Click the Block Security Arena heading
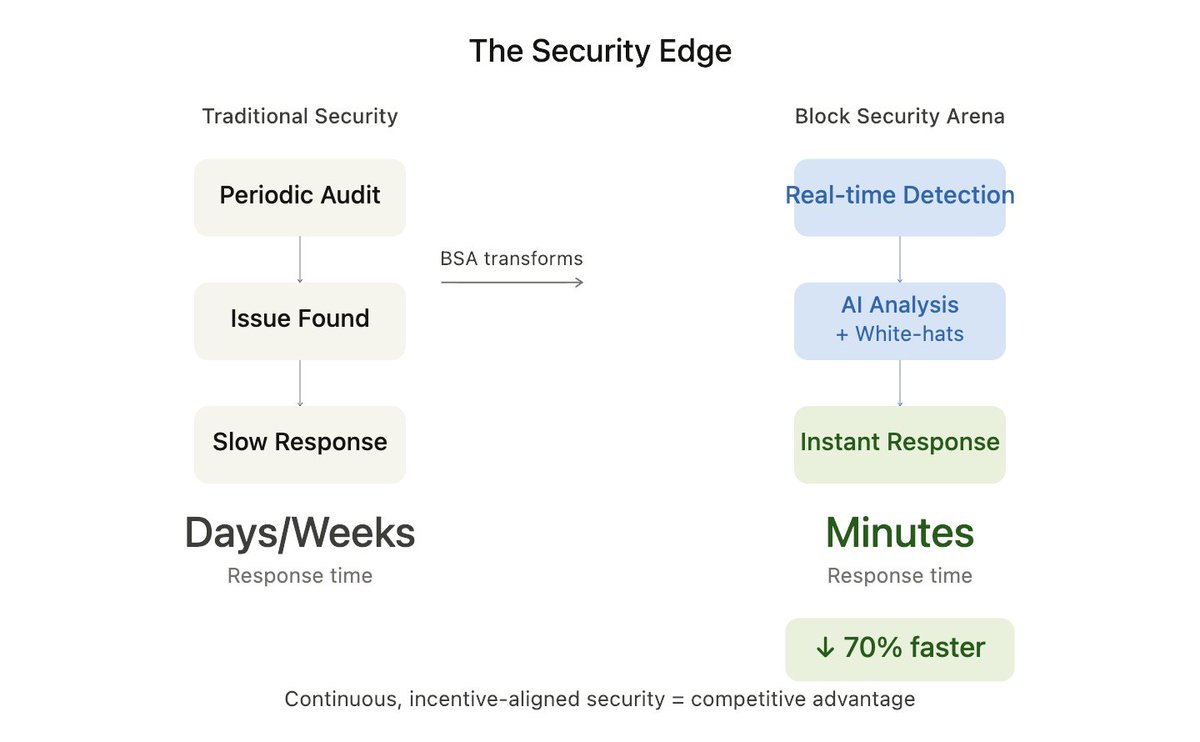Screen dimensions: 1200x742 coord(900,117)
